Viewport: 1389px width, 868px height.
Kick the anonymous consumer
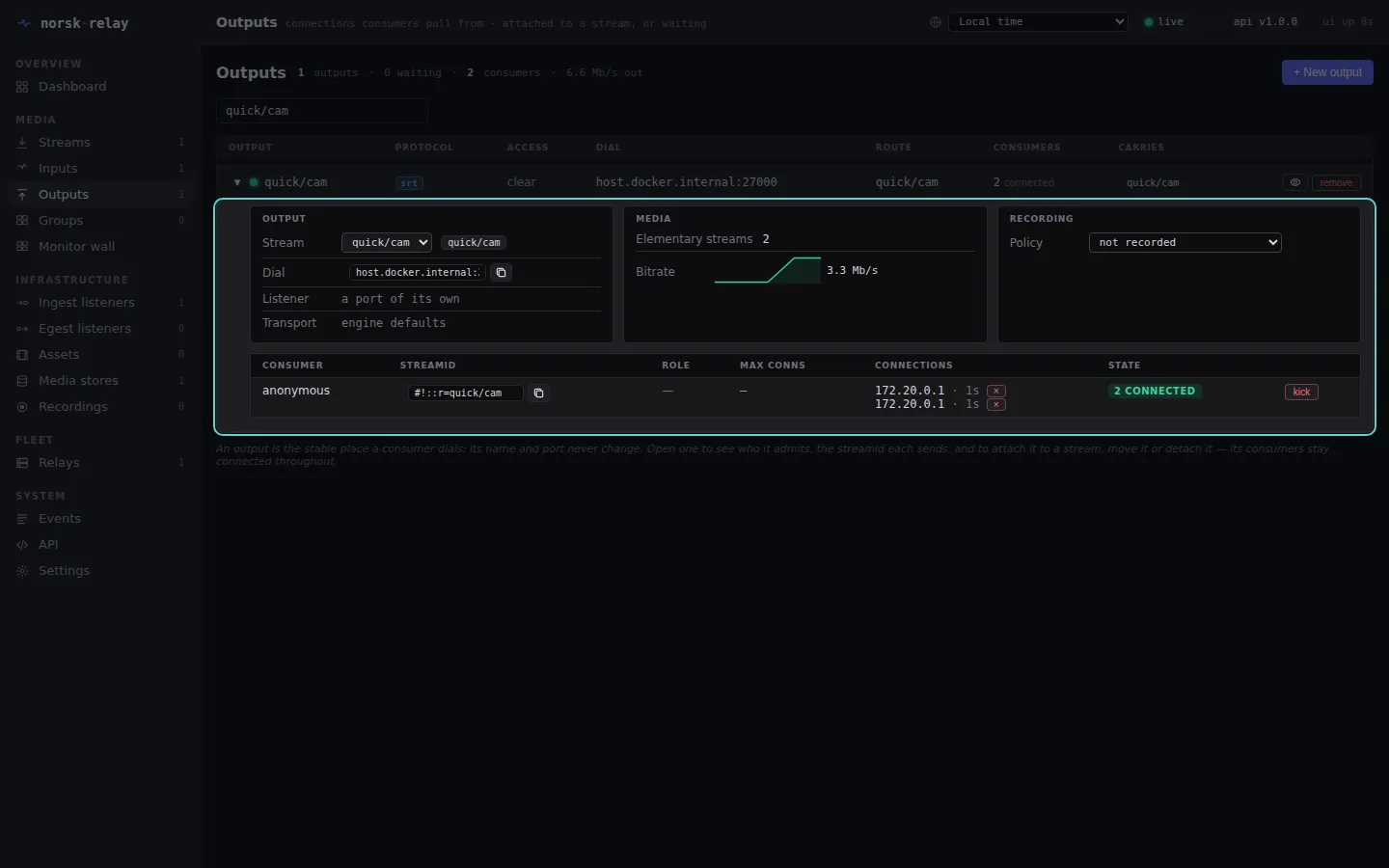[x=1301, y=392]
